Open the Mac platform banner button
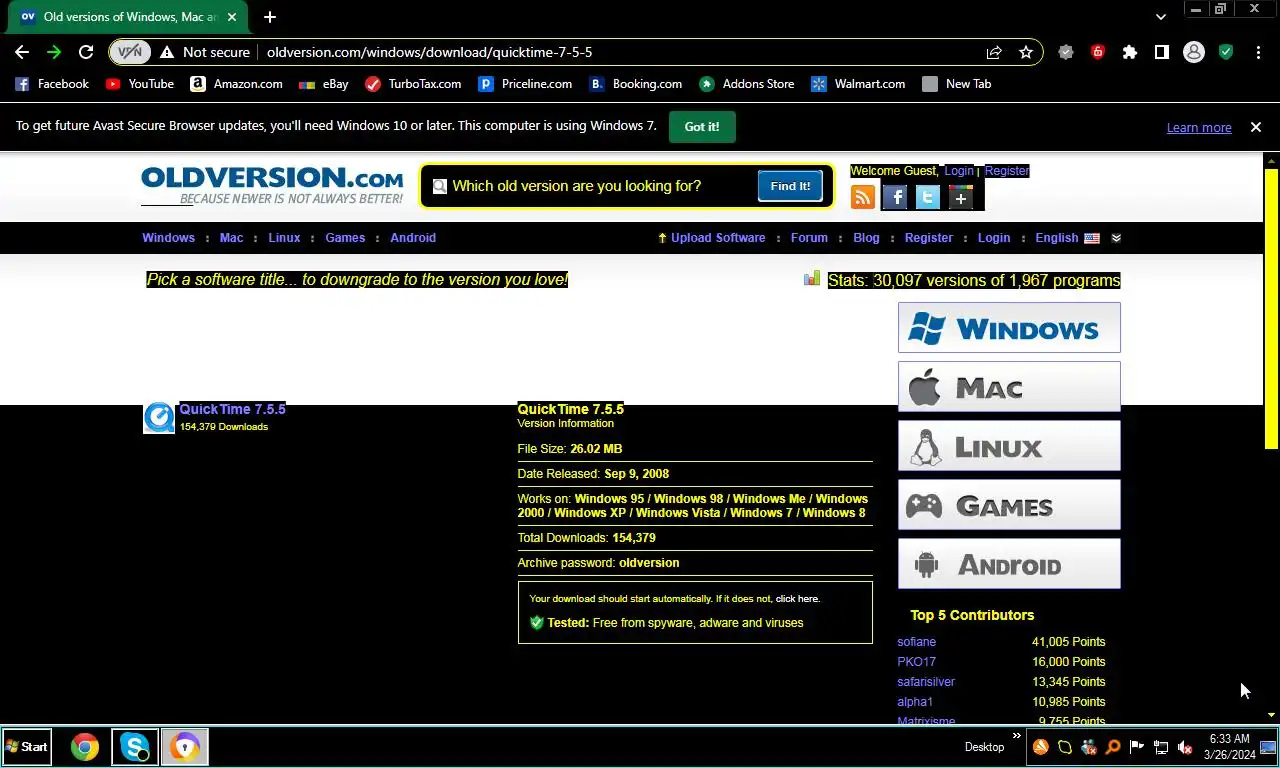The width and height of the screenshot is (1280, 768). coord(1009,386)
